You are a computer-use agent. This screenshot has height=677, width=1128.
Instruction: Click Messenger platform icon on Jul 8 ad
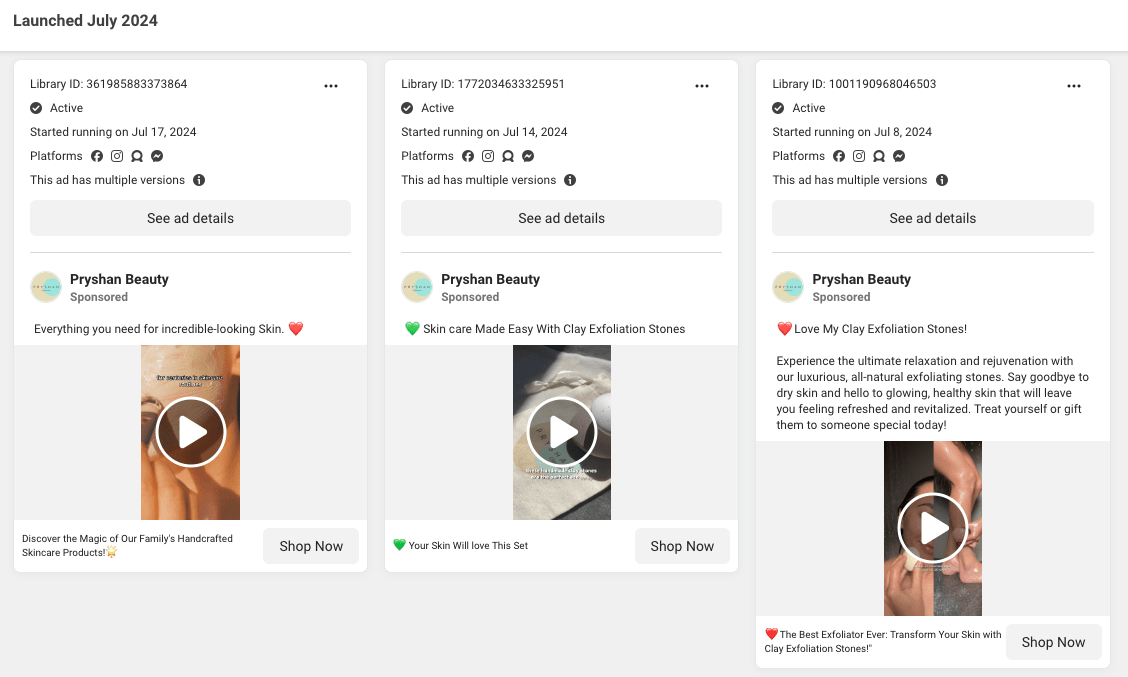(899, 156)
